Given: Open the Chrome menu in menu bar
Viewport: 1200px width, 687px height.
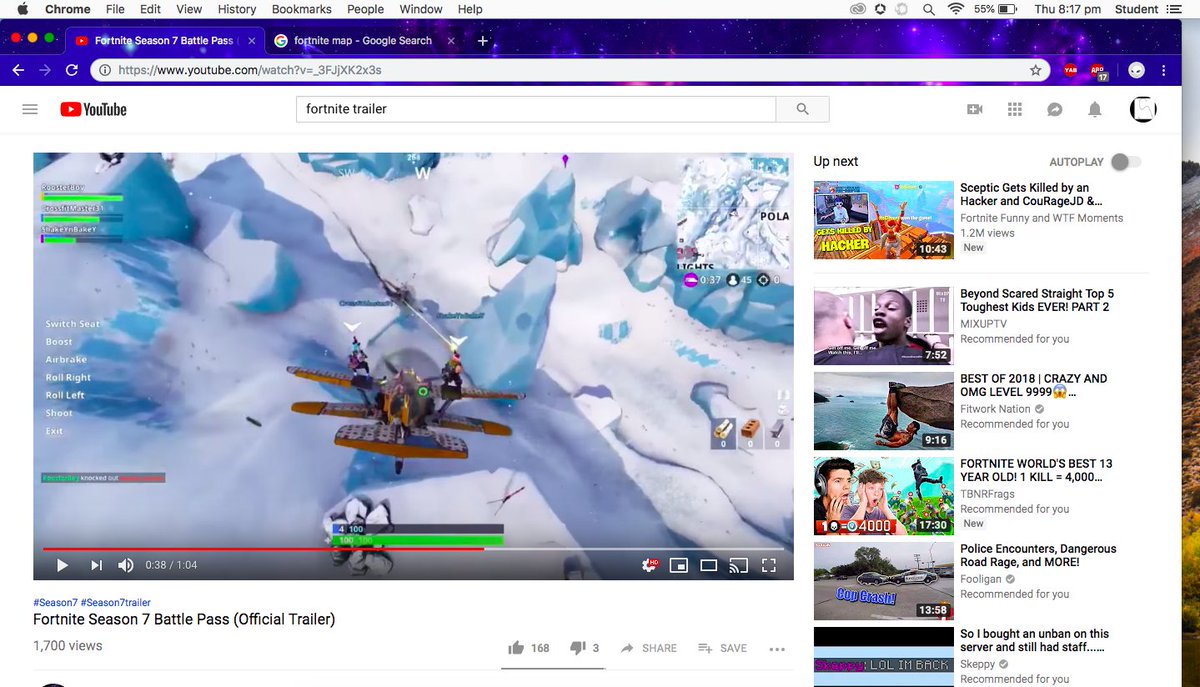Looking at the screenshot, I should pyautogui.click(x=68, y=9).
